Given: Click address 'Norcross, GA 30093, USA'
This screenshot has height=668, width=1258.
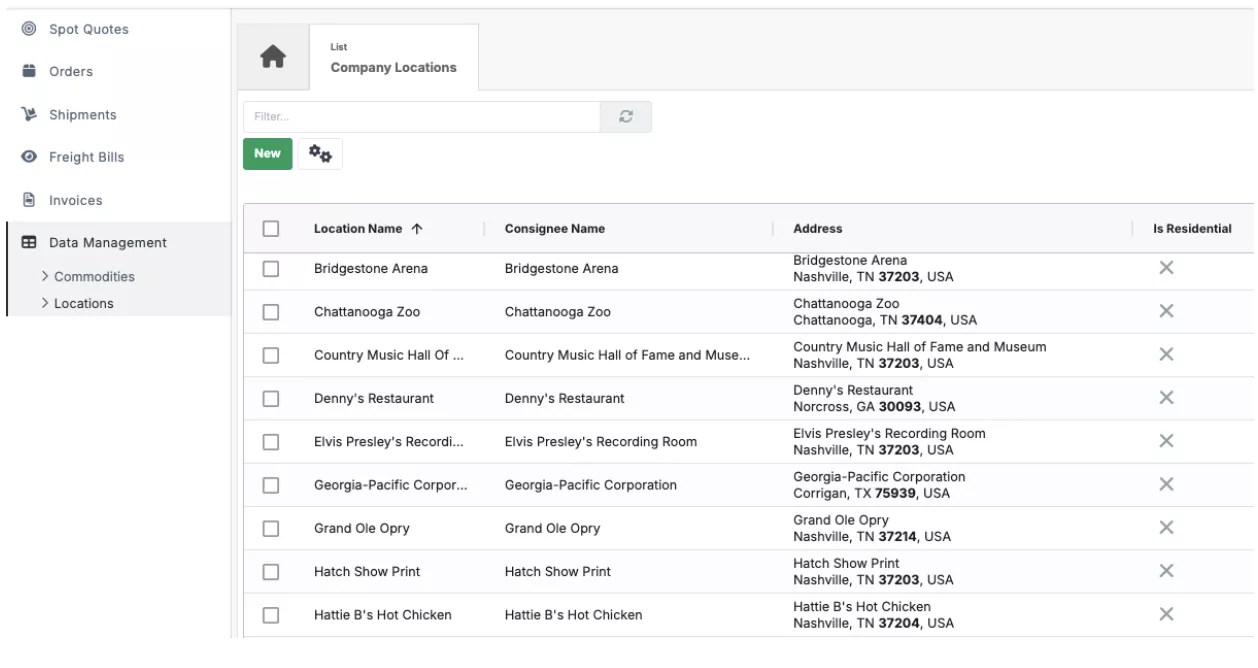Looking at the screenshot, I should coord(874,407).
